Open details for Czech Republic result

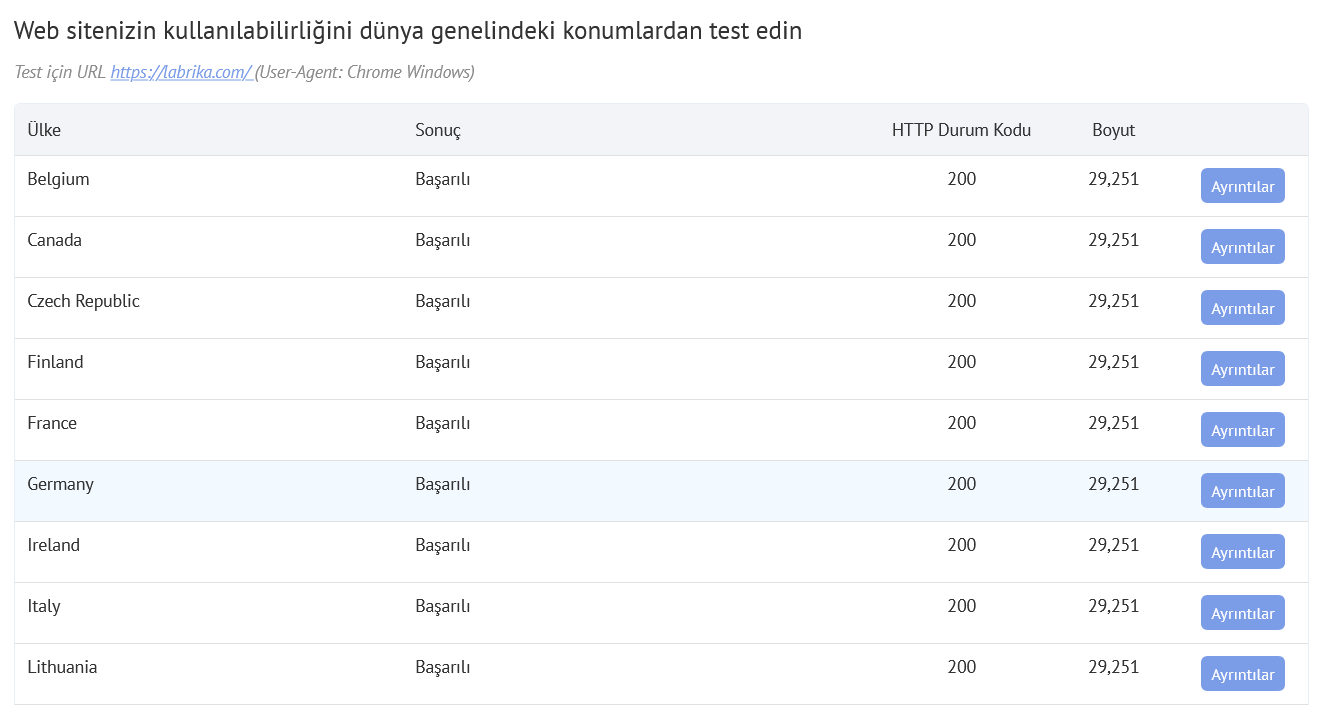coord(1242,307)
